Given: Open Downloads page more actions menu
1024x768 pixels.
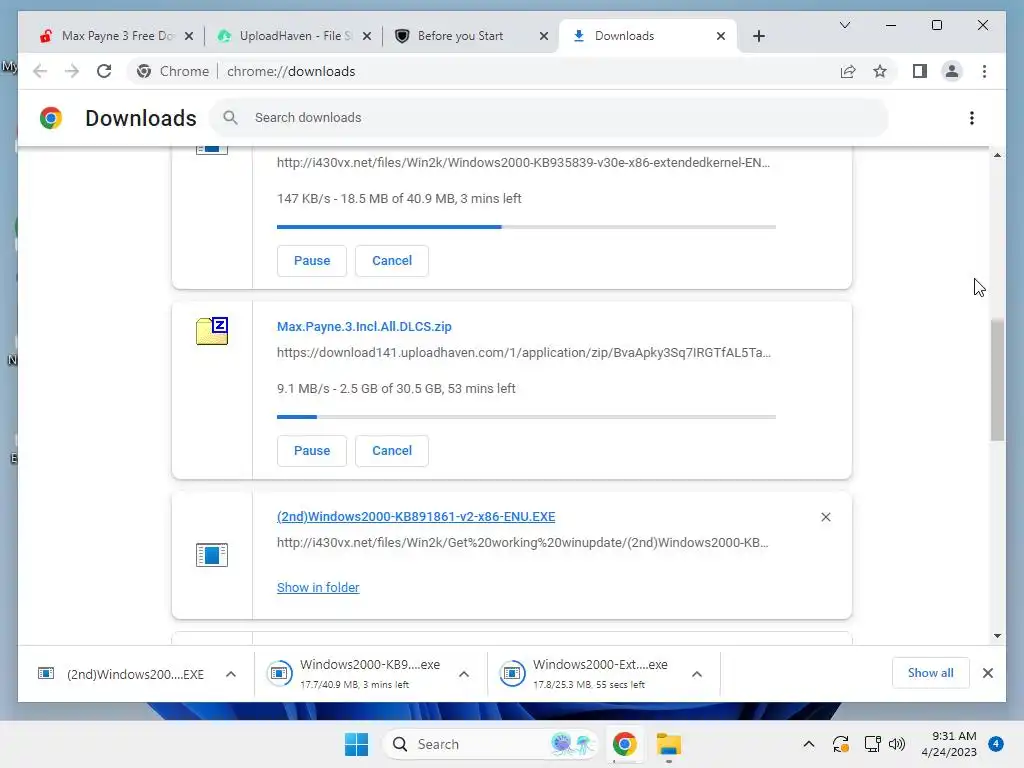Looking at the screenshot, I should tap(972, 118).
